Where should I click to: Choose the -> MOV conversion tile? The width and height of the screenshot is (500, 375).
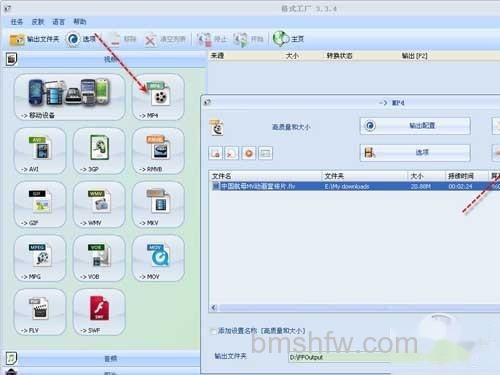[x=158, y=258]
